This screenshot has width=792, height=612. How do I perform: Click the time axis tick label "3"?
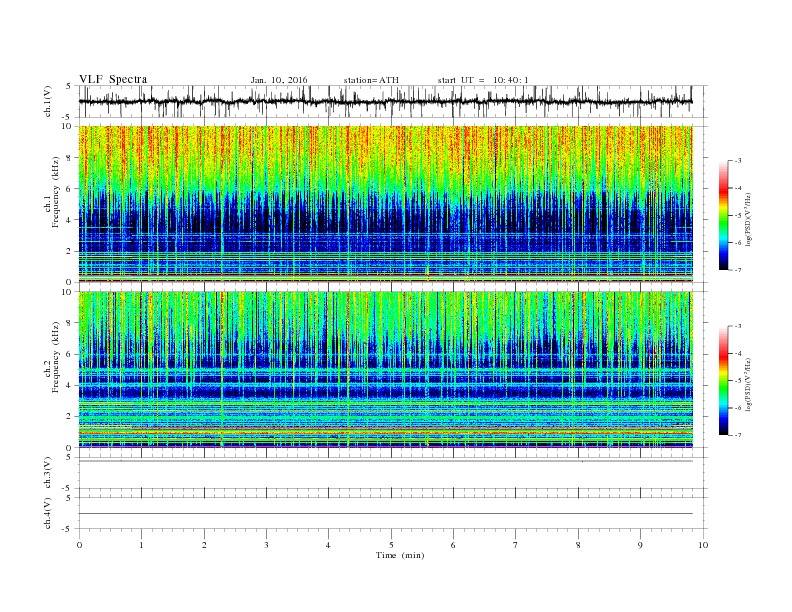click(x=266, y=545)
